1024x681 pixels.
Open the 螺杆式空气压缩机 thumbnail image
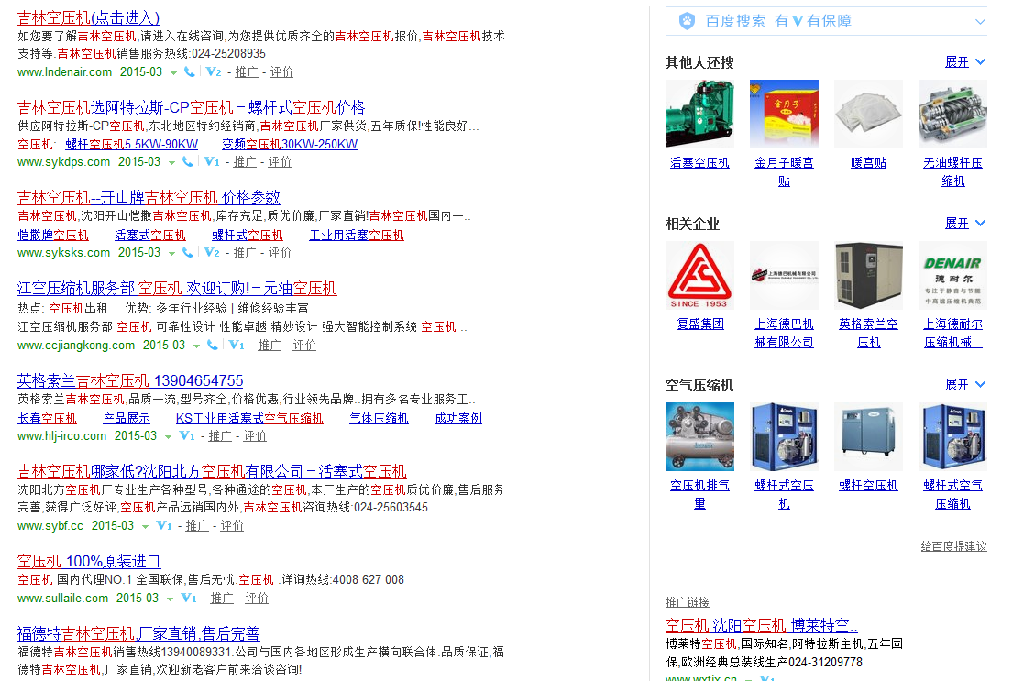(x=953, y=436)
